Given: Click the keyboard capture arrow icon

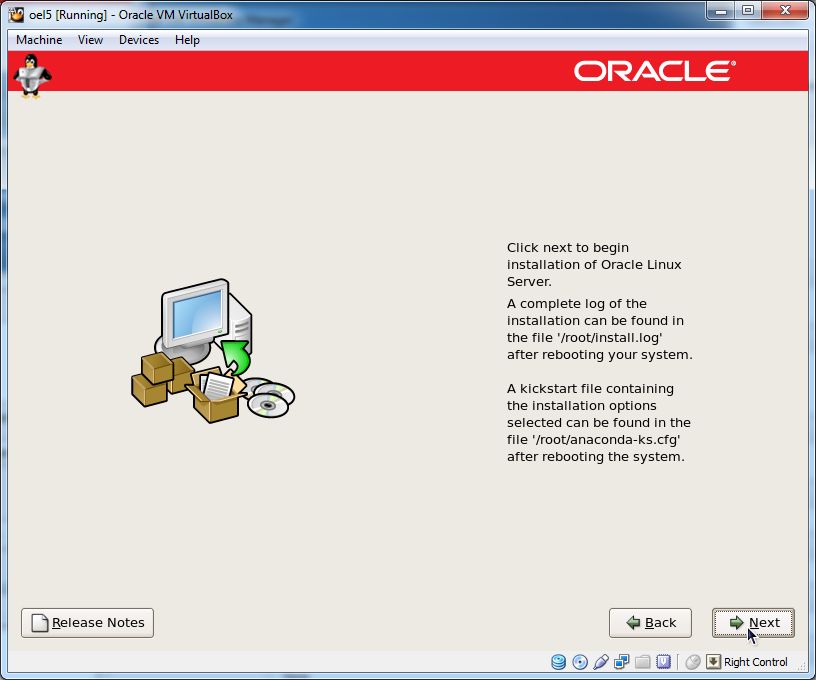Looking at the screenshot, I should 713,662.
